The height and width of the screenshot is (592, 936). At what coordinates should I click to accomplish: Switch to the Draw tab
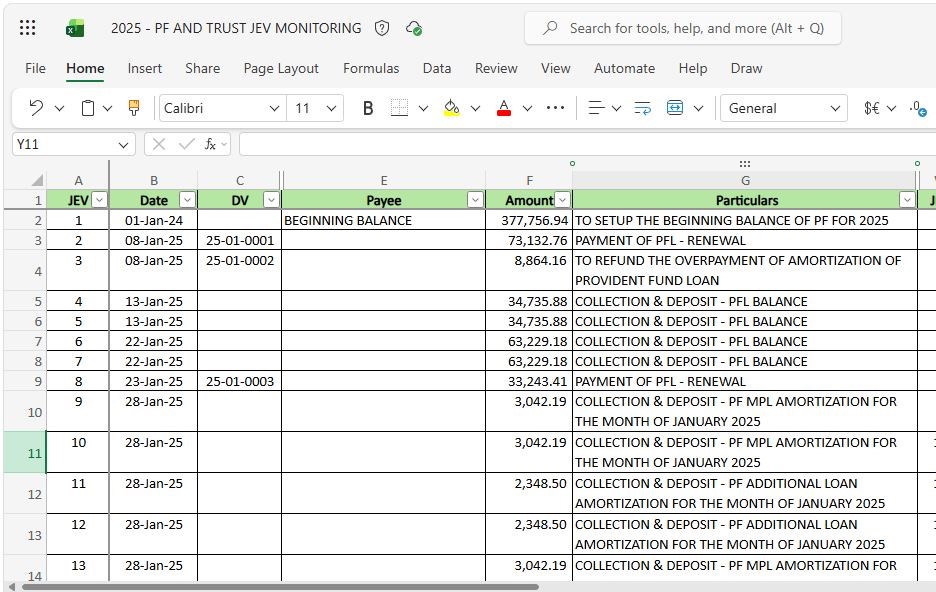[746, 68]
